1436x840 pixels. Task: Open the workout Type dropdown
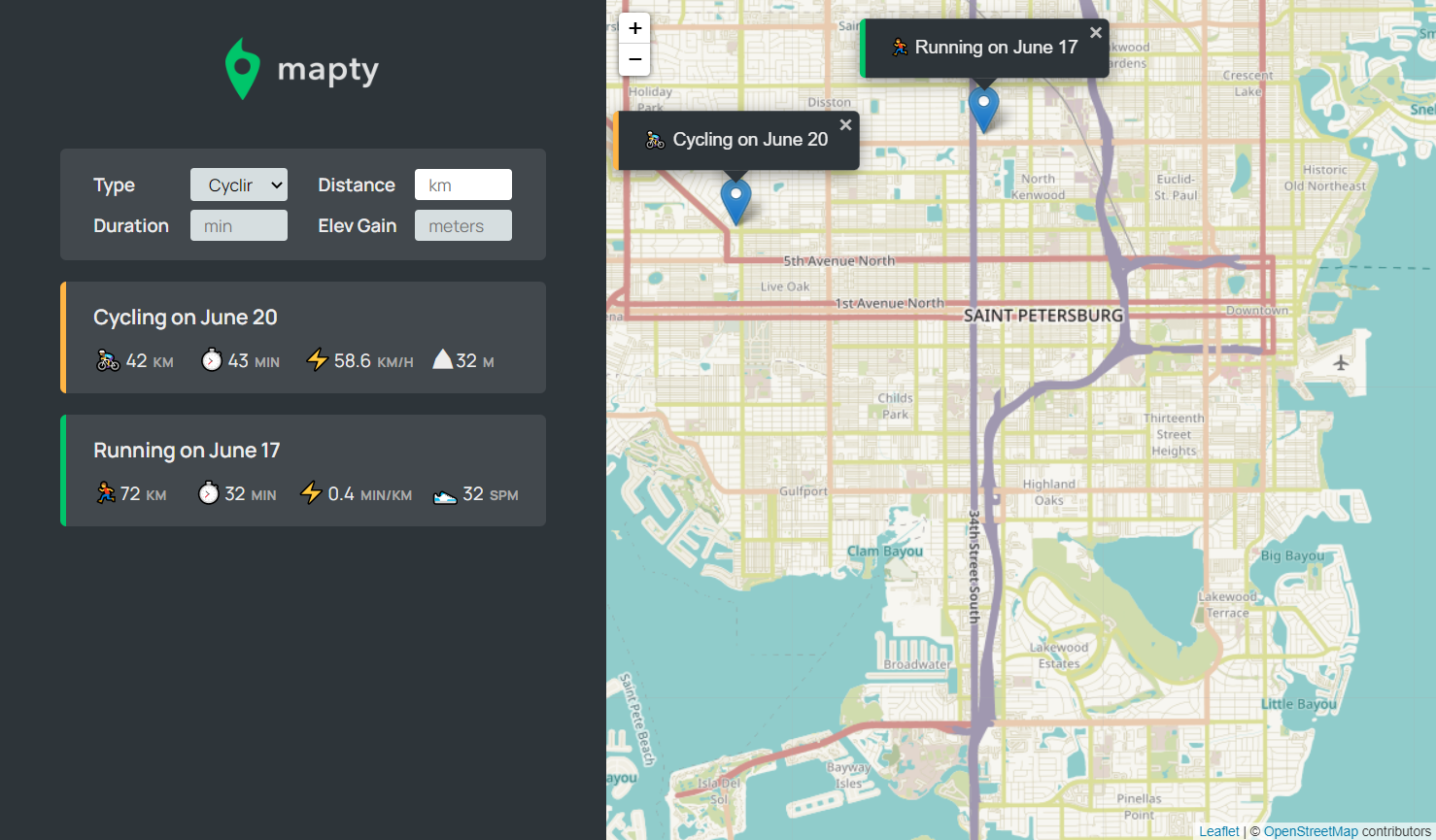point(238,185)
